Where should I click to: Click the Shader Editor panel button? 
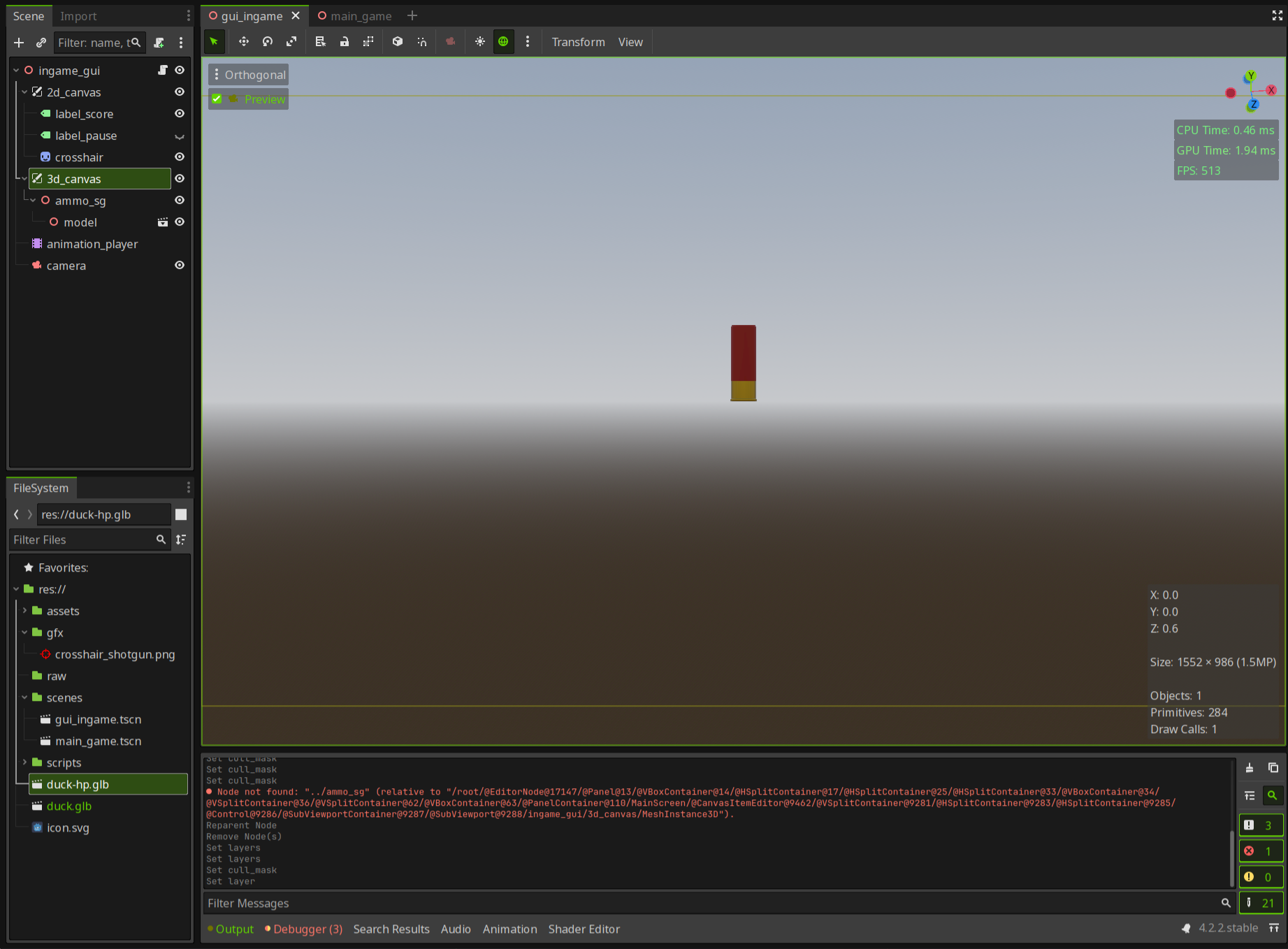(584, 929)
